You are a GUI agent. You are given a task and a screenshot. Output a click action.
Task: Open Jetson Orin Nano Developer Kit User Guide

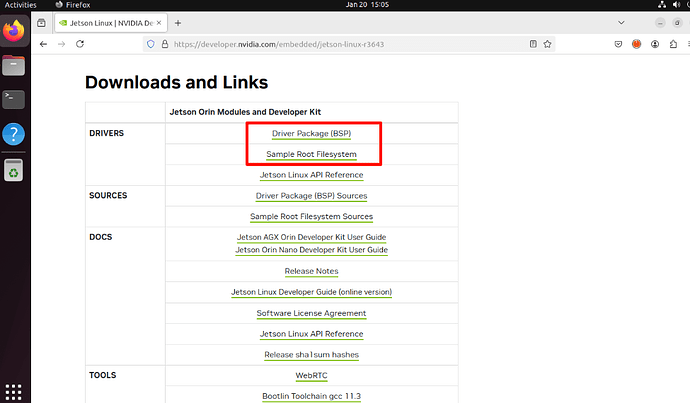pyautogui.click(x=312, y=250)
